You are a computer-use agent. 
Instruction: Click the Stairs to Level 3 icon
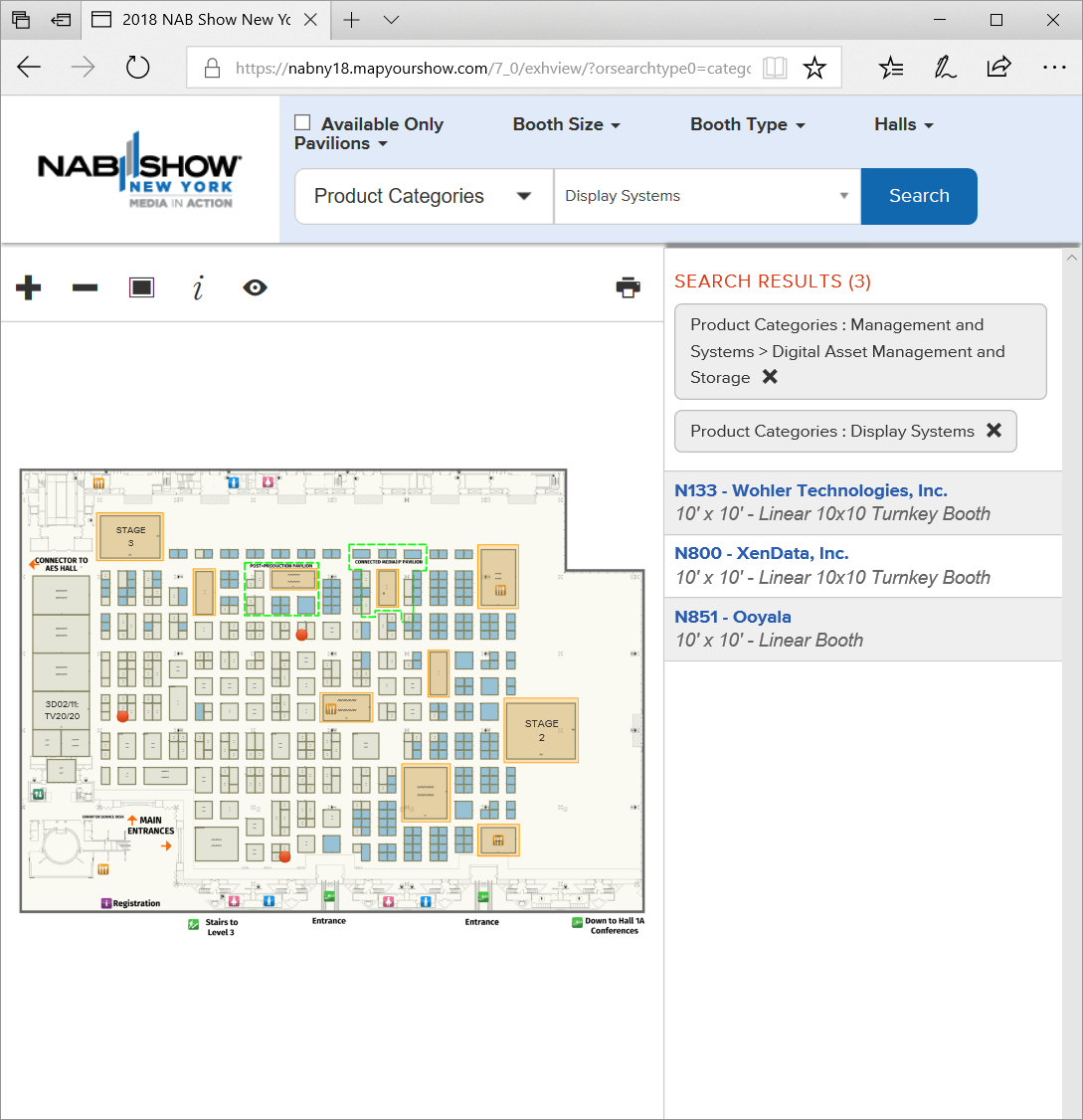pyautogui.click(x=194, y=924)
